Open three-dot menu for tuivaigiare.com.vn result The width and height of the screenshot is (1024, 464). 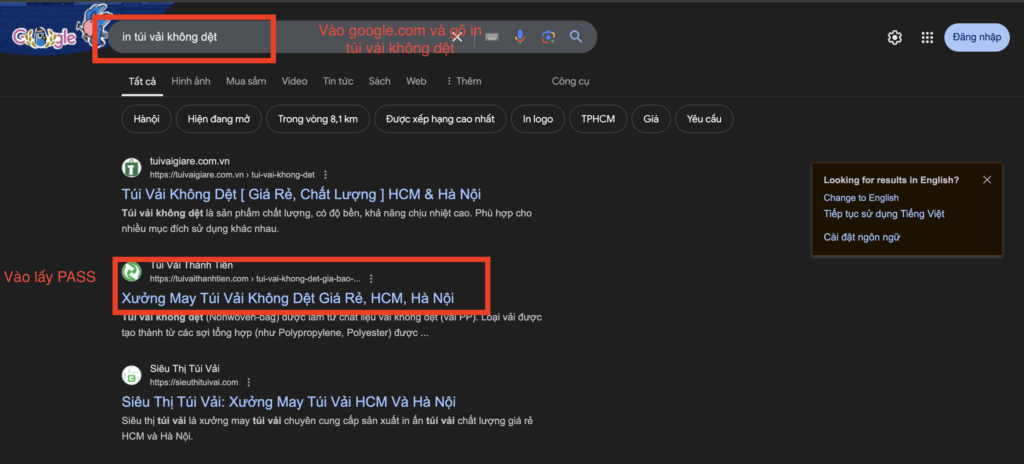click(325, 174)
